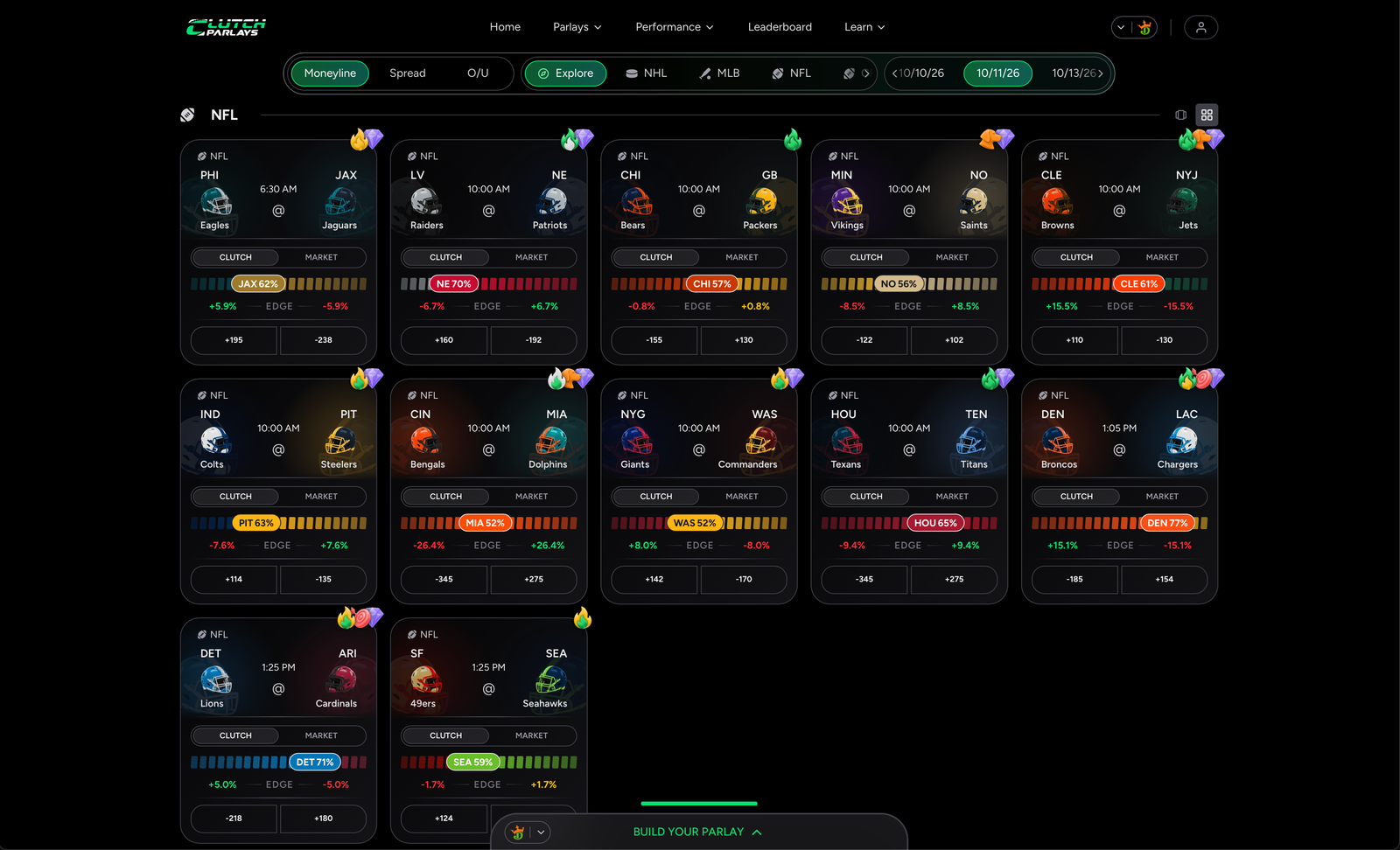Pick Broncos moneyline -185

1074,579
